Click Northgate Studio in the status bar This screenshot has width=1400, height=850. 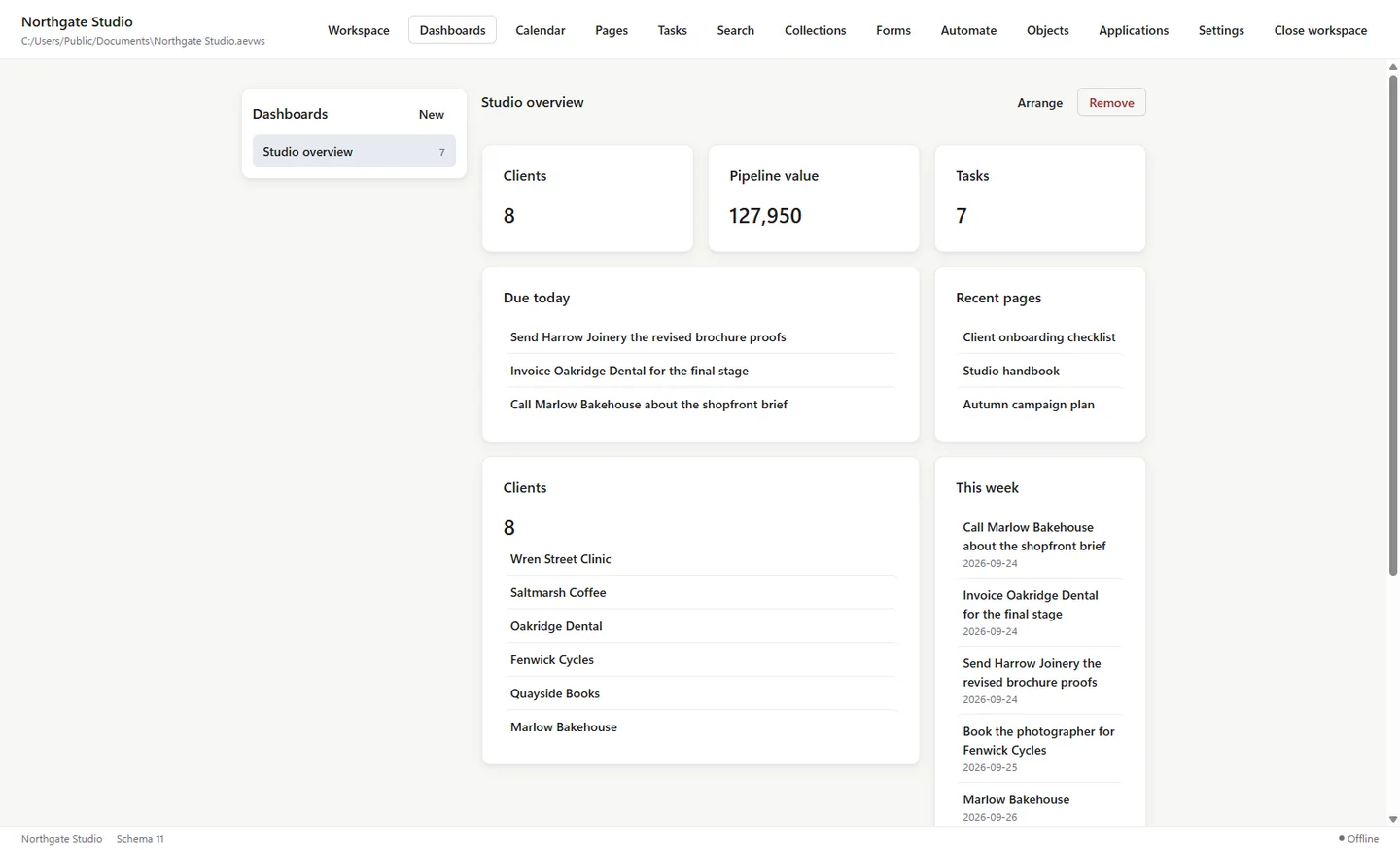(x=61, y=838)
